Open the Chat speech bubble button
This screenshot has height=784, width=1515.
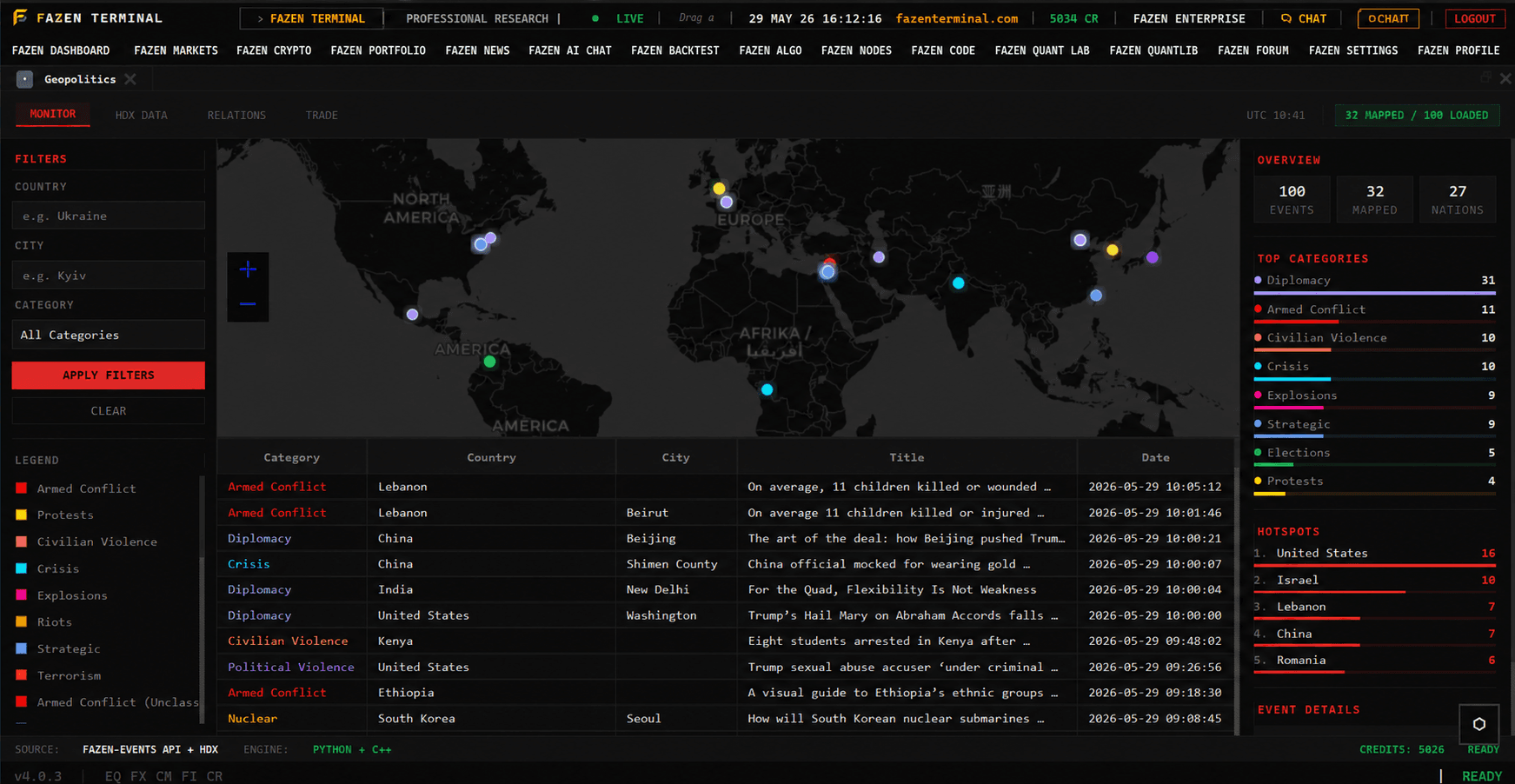pos(1304,18)
